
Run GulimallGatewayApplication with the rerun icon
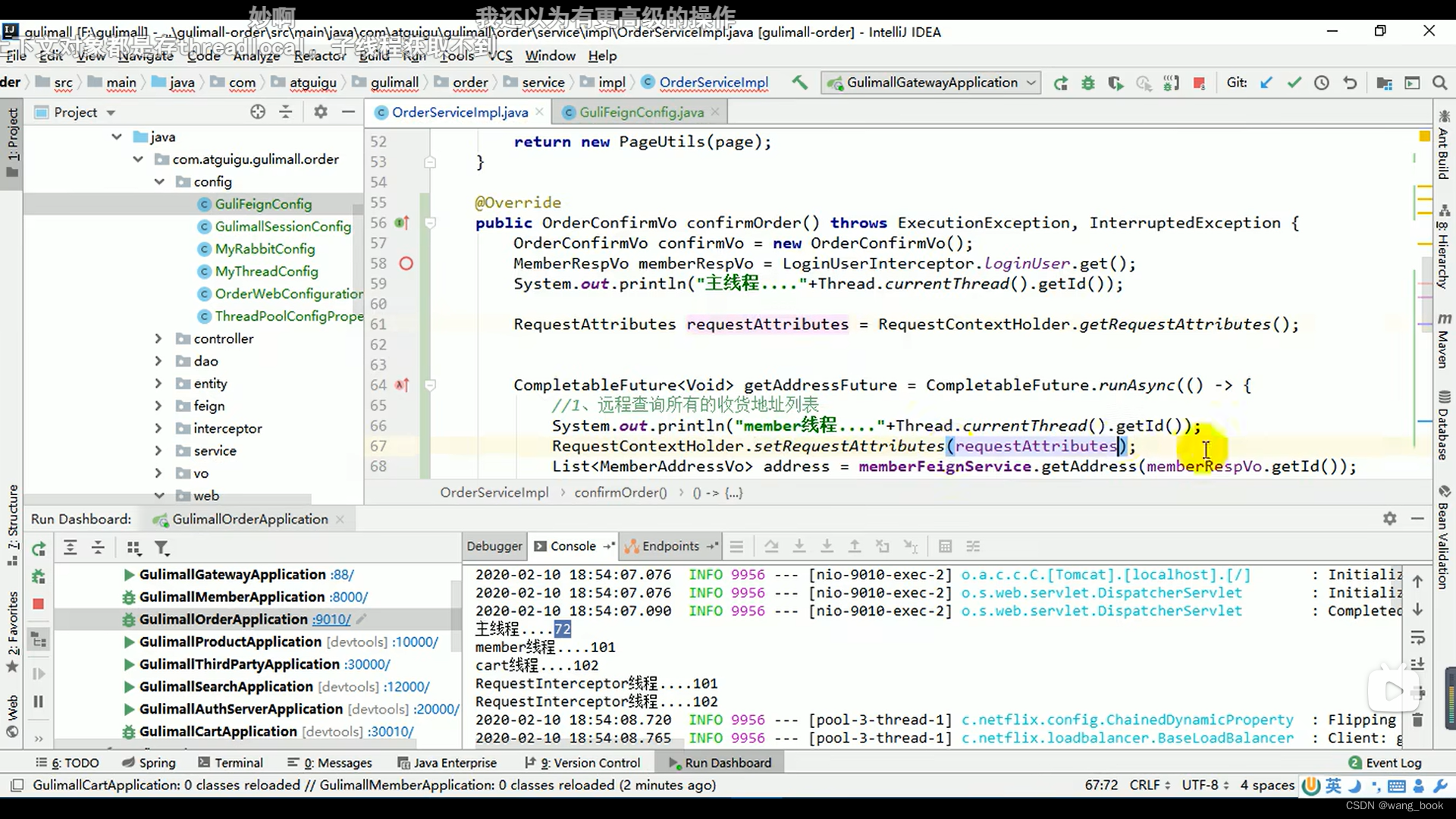pos(1060,83)
